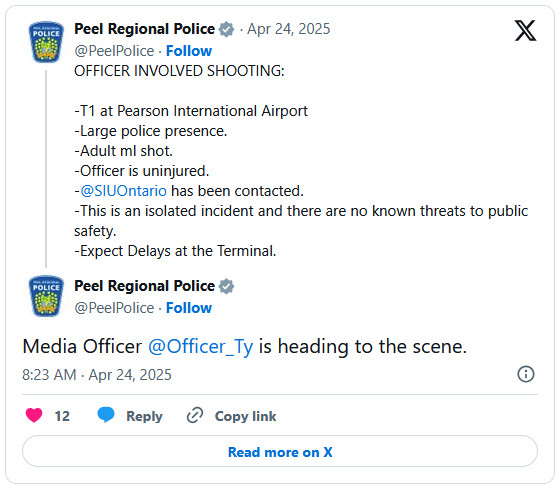560x490 pixels.
Task: Click the Reply label
Action: (144, 416)
